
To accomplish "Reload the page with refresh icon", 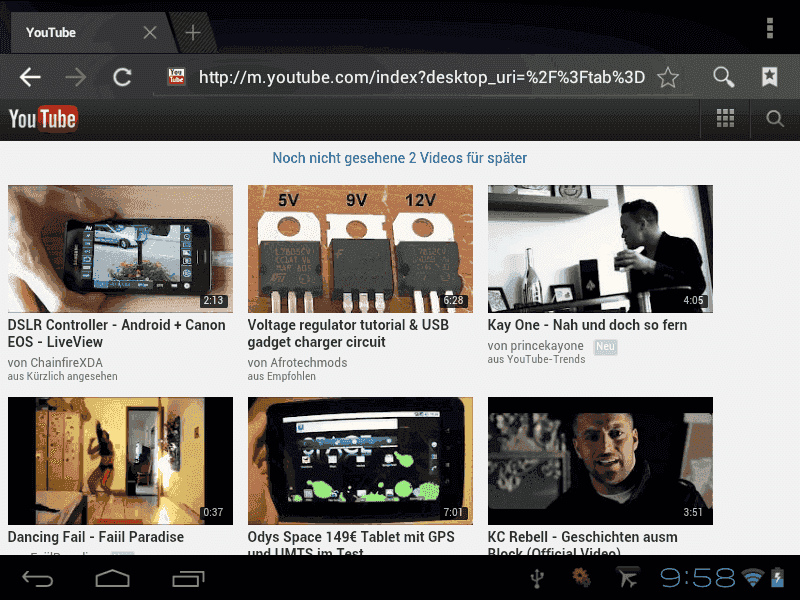I will [122, 77].
